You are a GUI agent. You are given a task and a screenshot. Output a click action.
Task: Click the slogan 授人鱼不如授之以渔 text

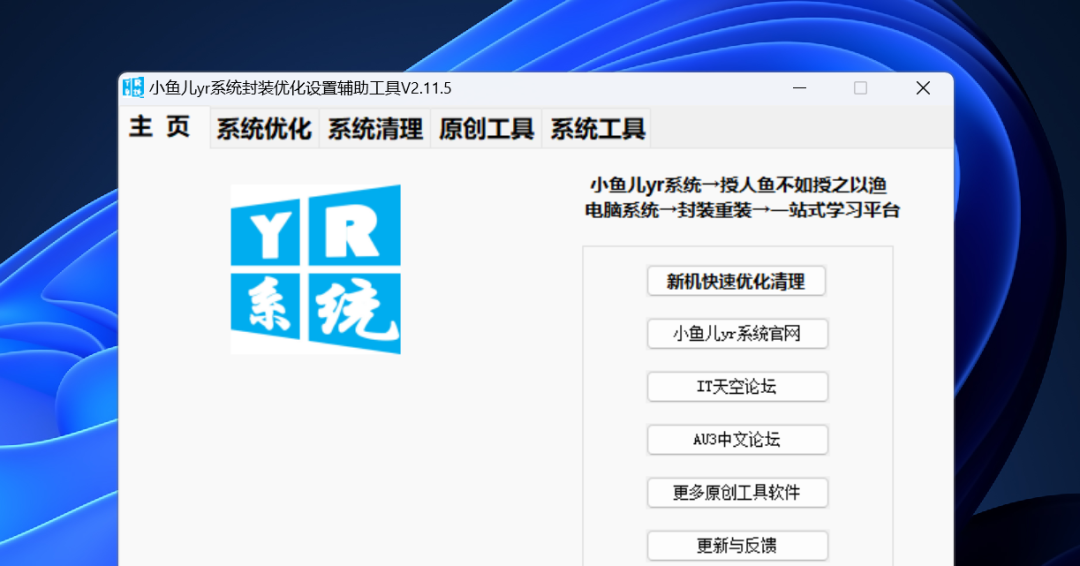[x=803, y=185]
